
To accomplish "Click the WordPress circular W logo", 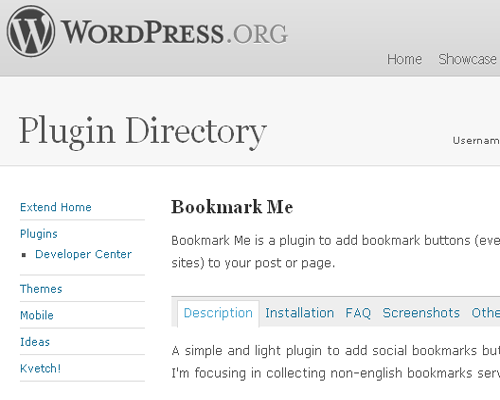I will [x=31, y=31].
